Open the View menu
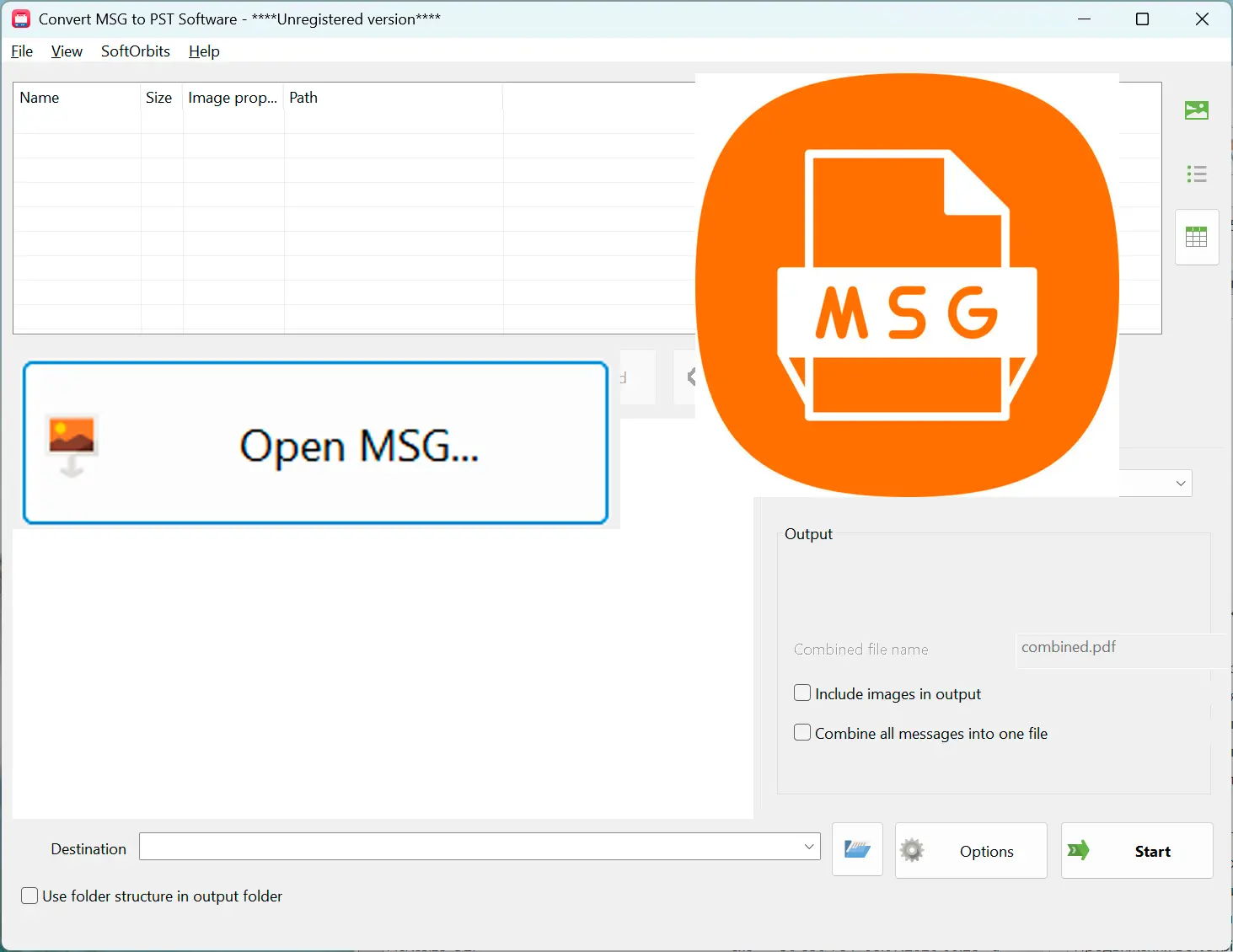The width and height of the screenshot is (1233, 952). [67, 51]
